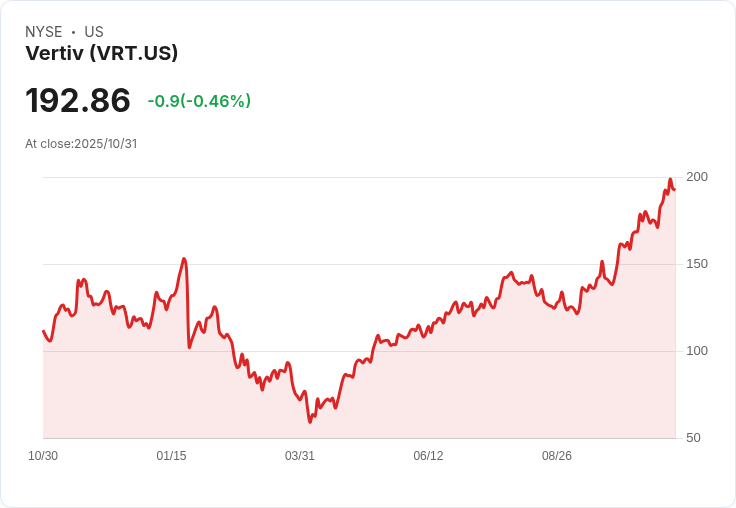Click the green -0.9(-0.46%) change value
The height and width of the screenshot is (508, 736).
click(x=199, y=101)
